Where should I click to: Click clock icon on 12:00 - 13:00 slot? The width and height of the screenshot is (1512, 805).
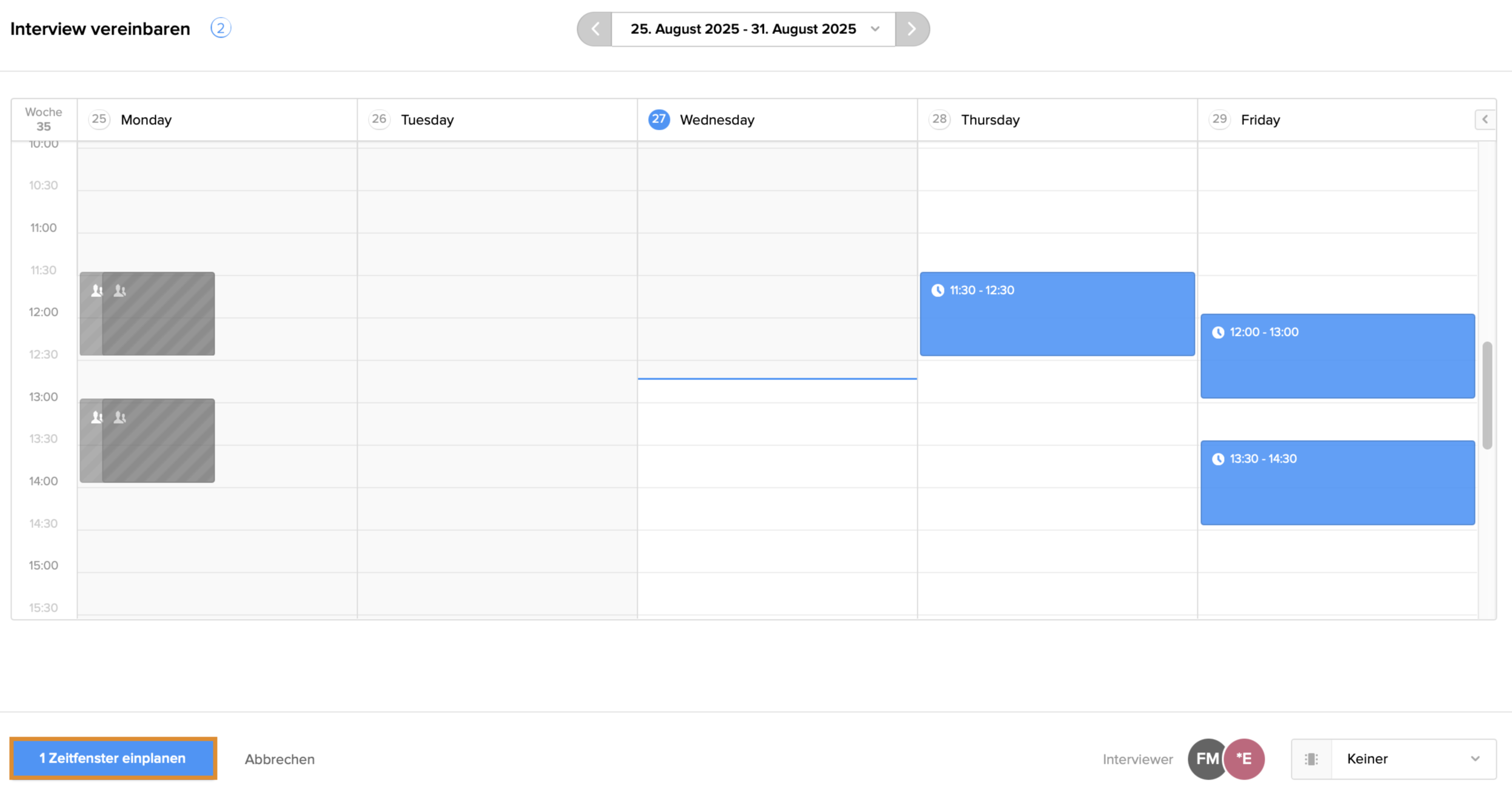[1218, 332]
